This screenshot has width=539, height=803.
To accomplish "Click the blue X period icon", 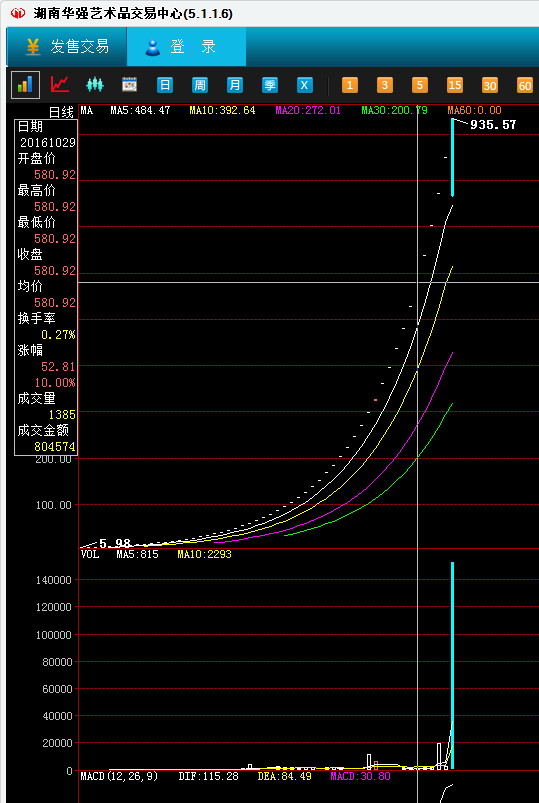I will tap(305, 85).
